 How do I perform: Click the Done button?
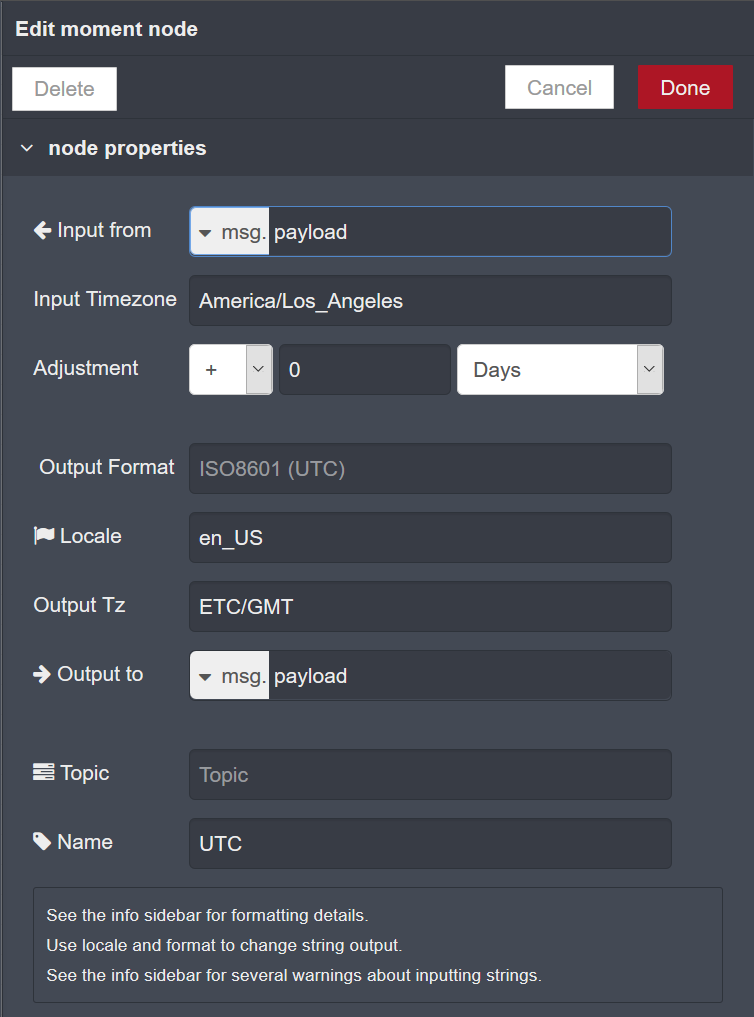point(685,87)
